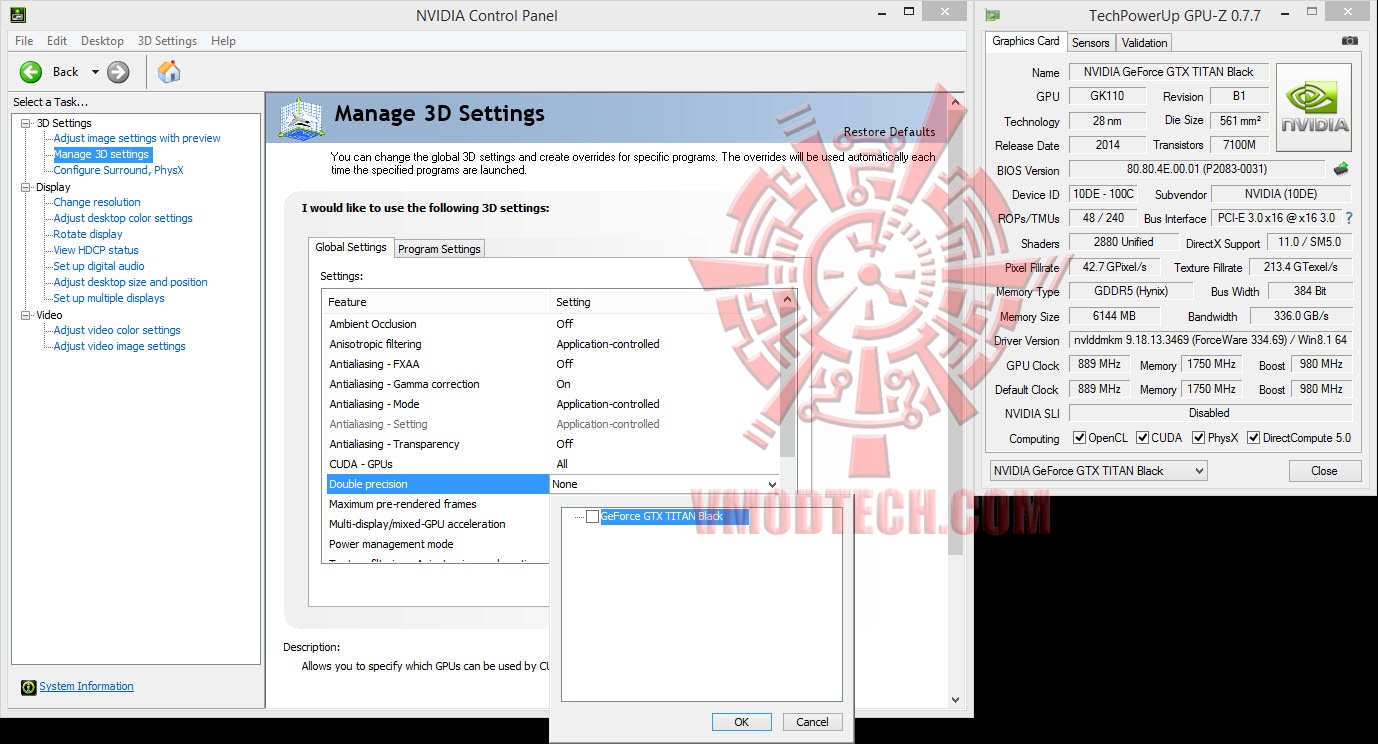Open Adjust image settings with preview
Viewport: 1378px width, 744px height.
pos(137,139)
